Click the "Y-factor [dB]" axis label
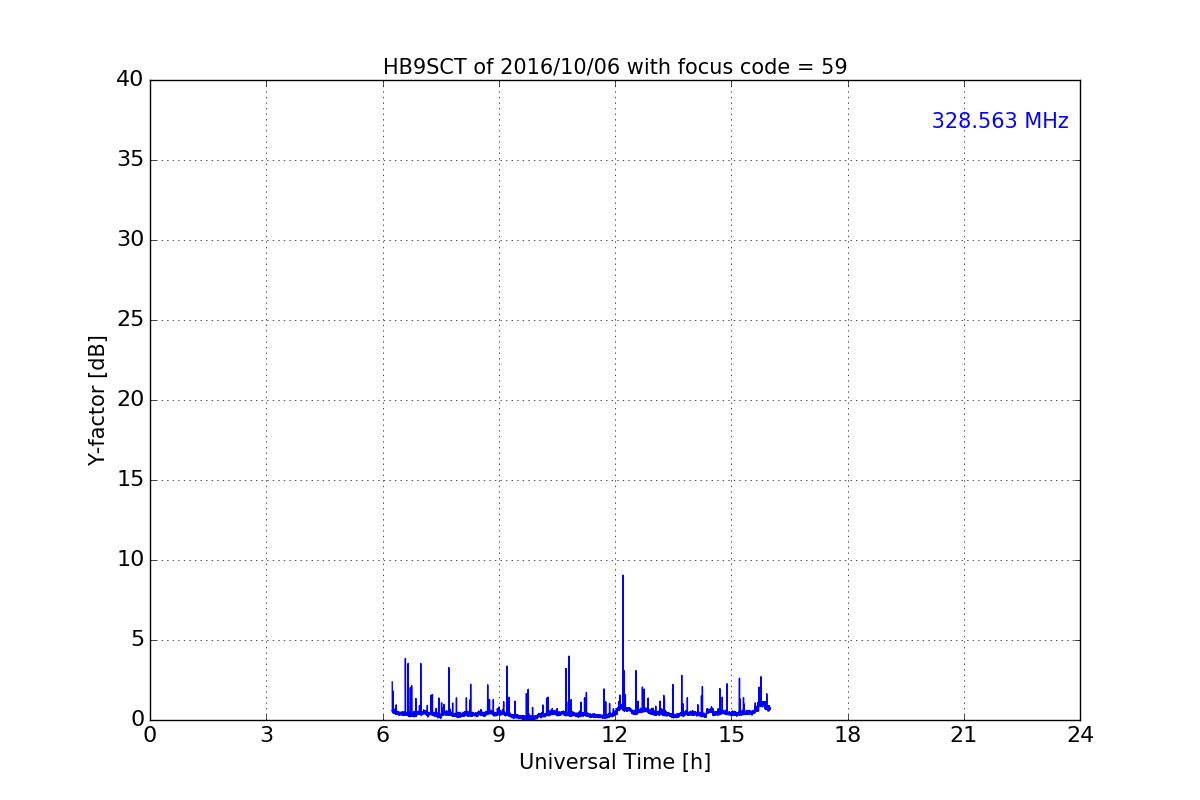Image resolution: width=1200 pixels, height=800 pixels. point(97,400)
